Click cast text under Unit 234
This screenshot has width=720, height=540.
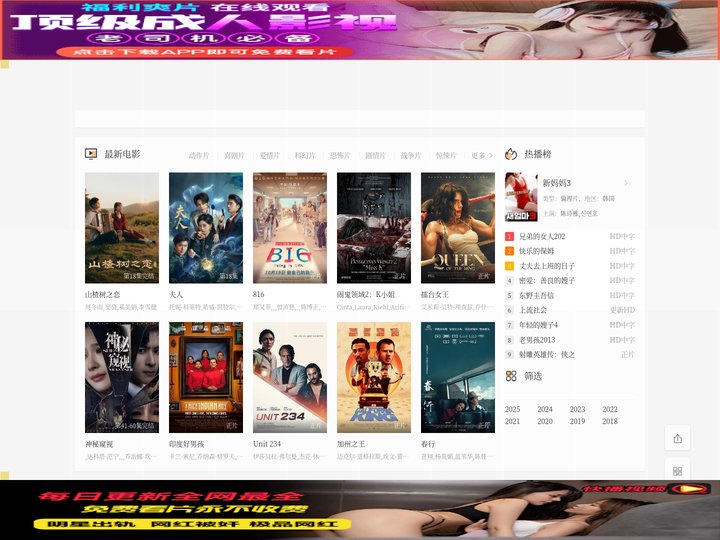(x=289, y=456)
